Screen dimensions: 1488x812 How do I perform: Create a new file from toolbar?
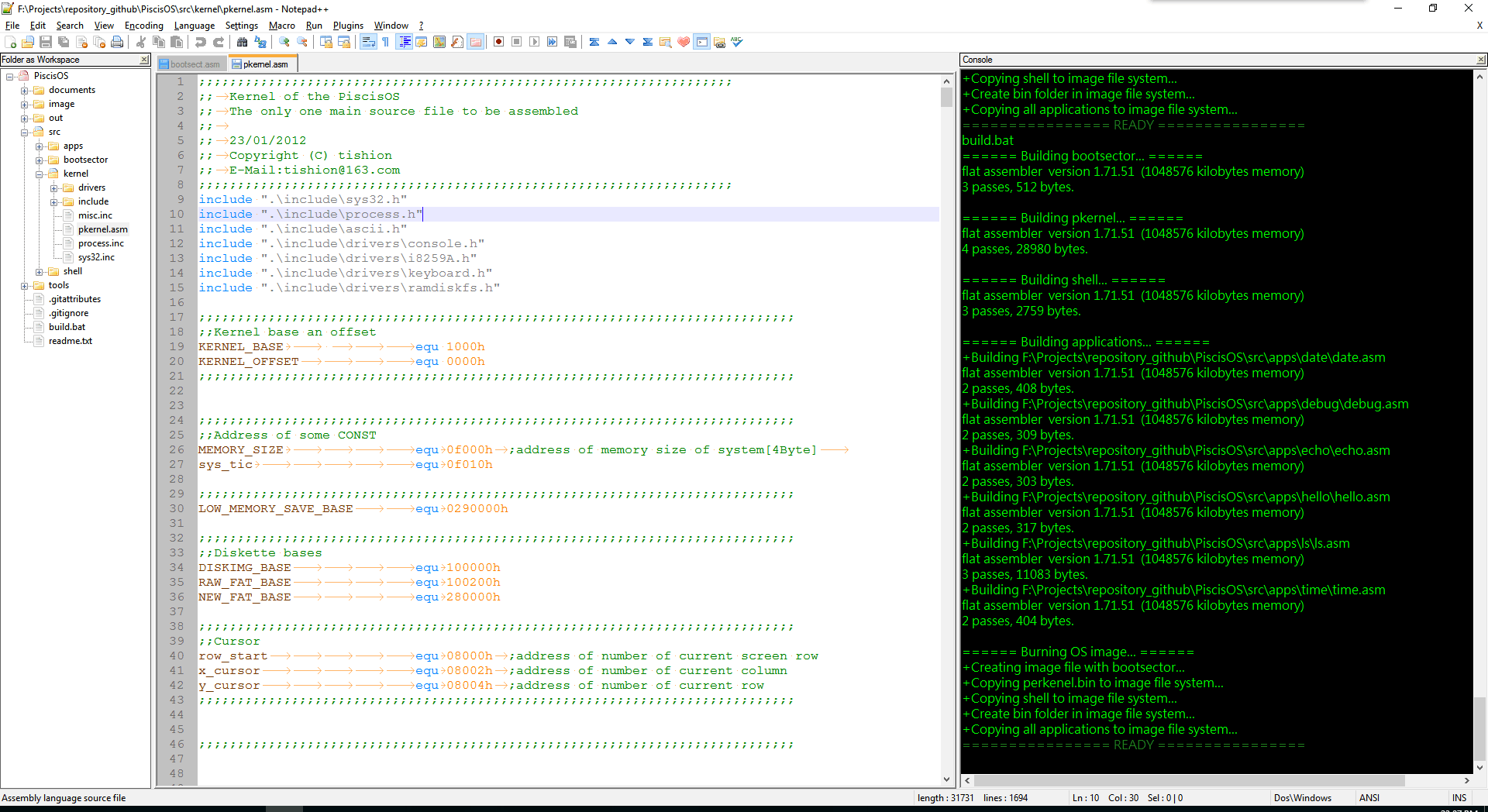coord(11,42)
